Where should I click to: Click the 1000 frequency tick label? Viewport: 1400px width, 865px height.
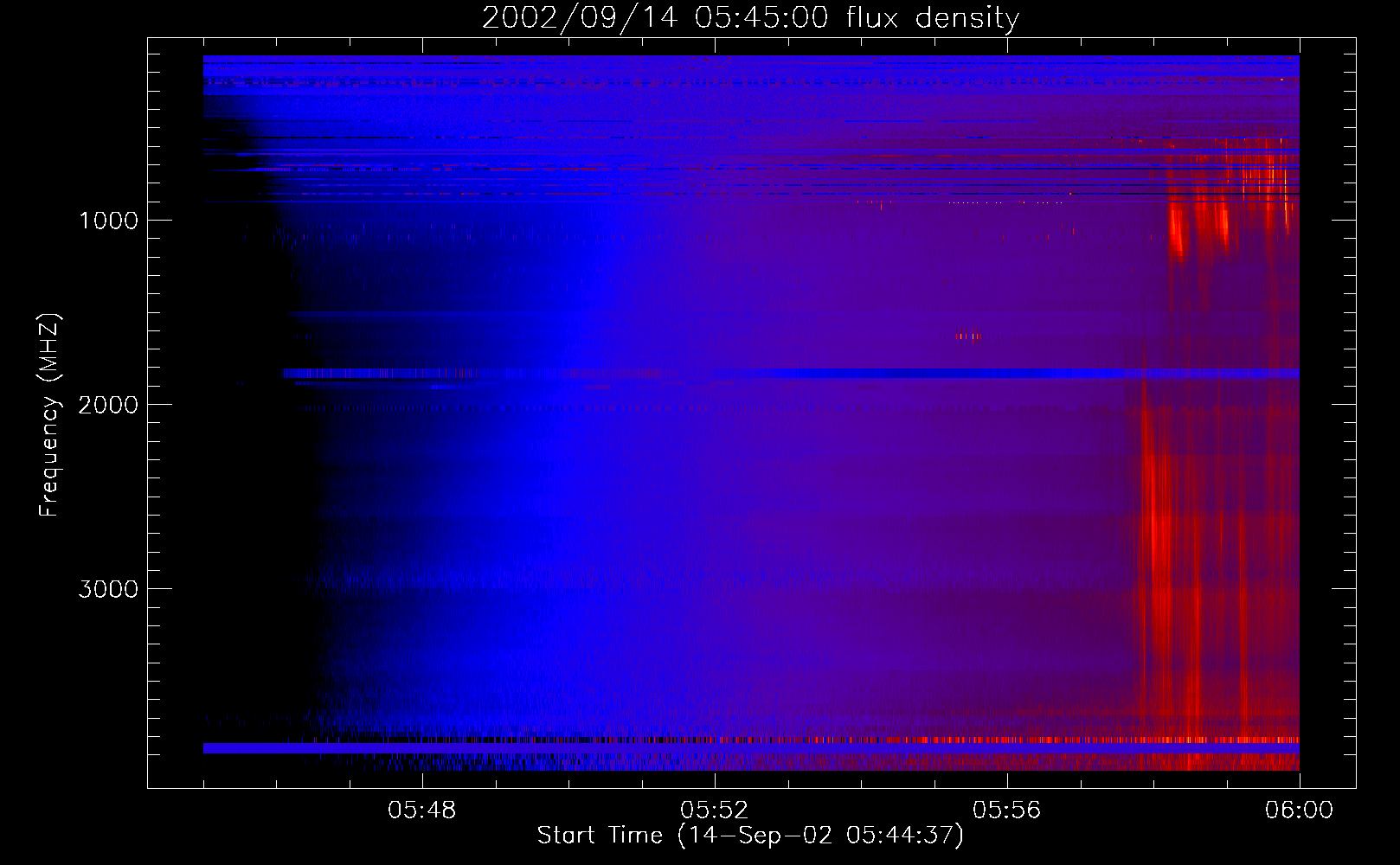pyautogui.click(x=108, y=221)
